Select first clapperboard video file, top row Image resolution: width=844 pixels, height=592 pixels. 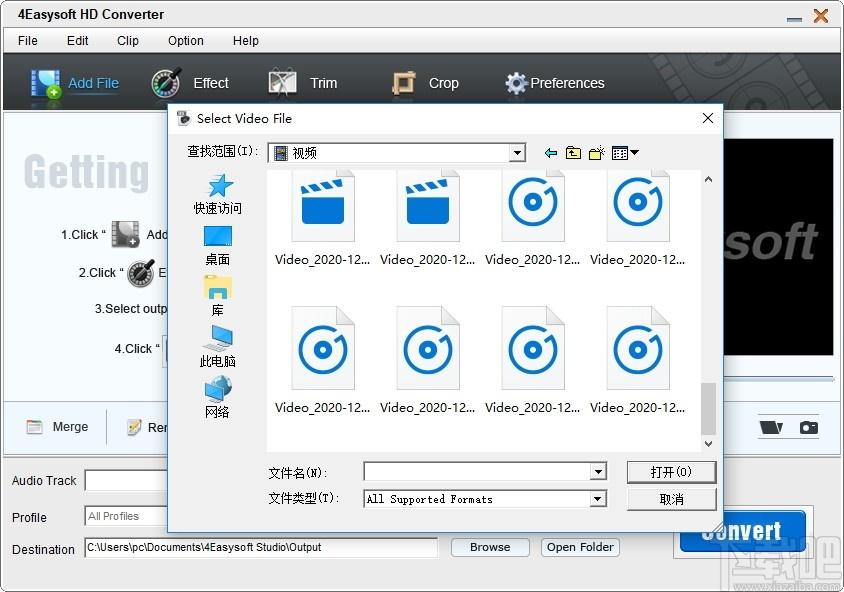(322, 218)
